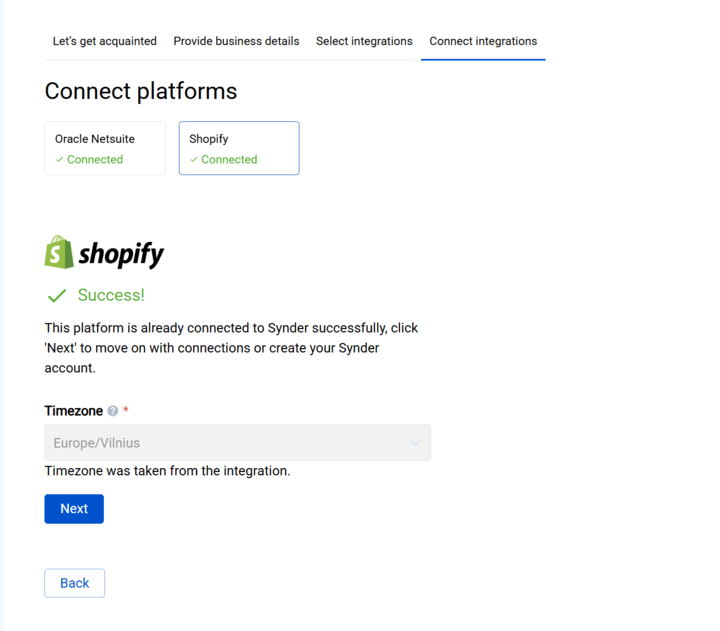Viewport: 720px width, 631px height.
Task: Click the Success! text
Action: coord(111,295)
